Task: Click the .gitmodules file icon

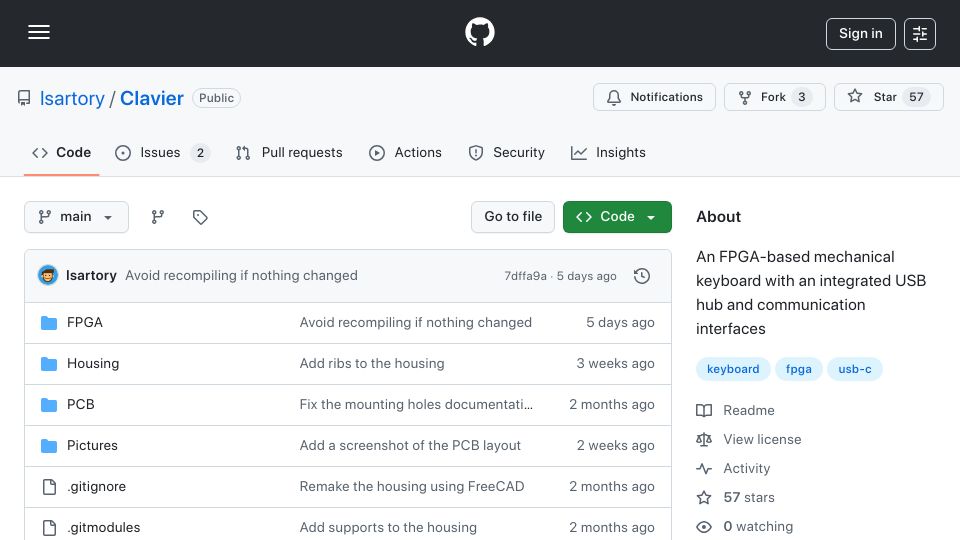Action: 49,528
